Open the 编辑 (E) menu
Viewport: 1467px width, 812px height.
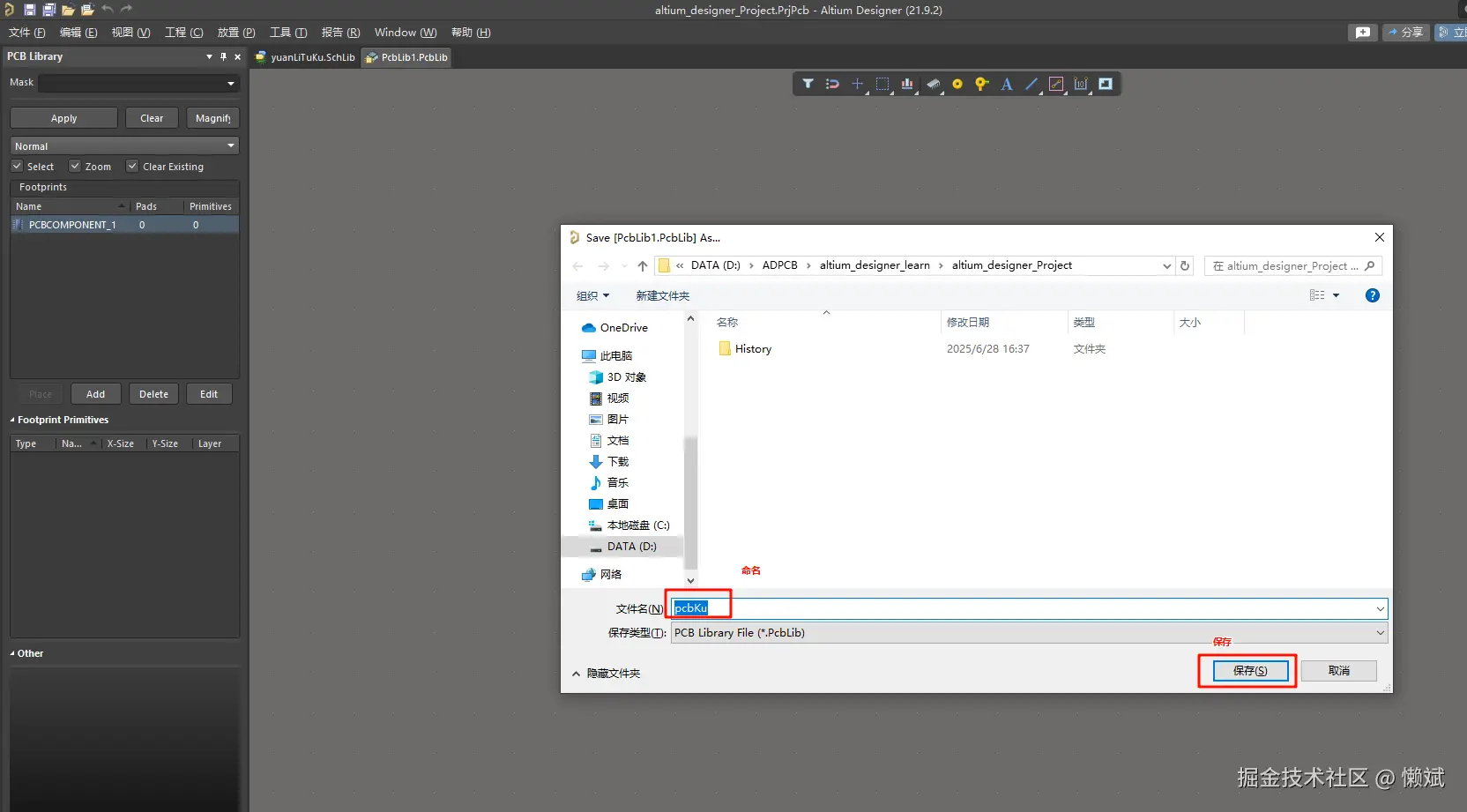click(x=78, y=33)
